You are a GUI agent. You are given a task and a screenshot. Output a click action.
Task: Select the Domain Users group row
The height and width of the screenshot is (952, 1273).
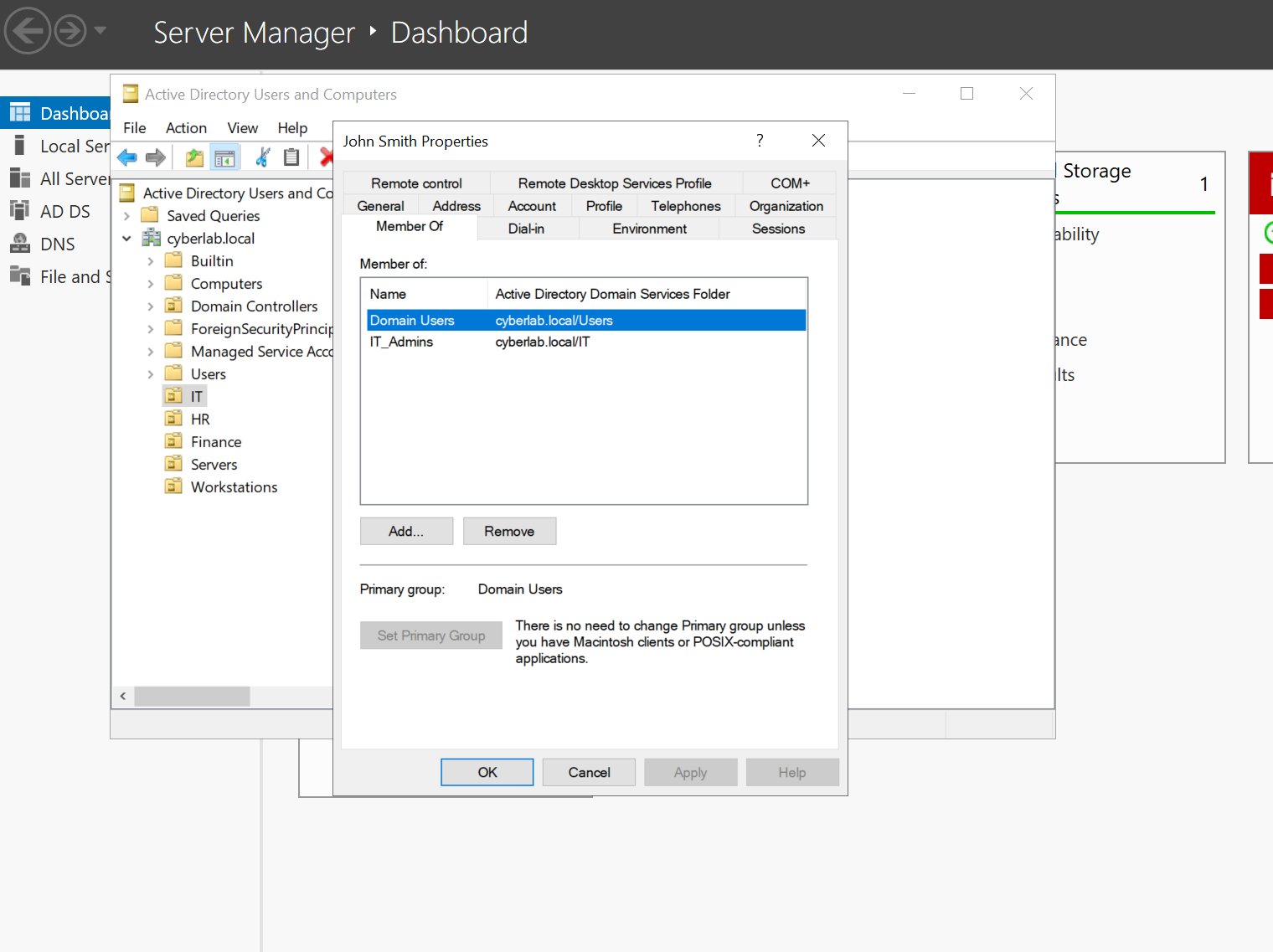(586, 321)
